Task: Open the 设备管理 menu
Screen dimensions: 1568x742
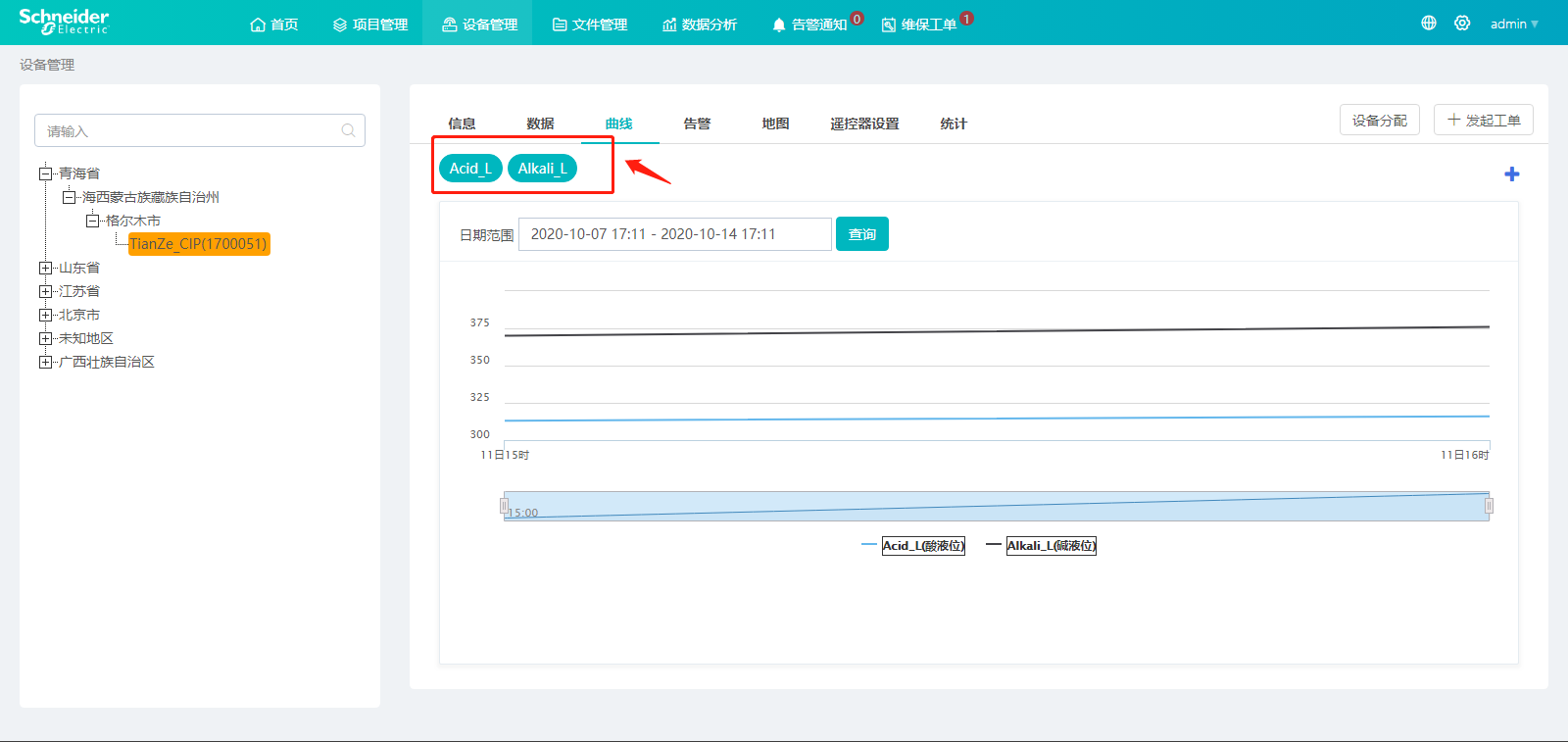Action: (x=479, y=25)
